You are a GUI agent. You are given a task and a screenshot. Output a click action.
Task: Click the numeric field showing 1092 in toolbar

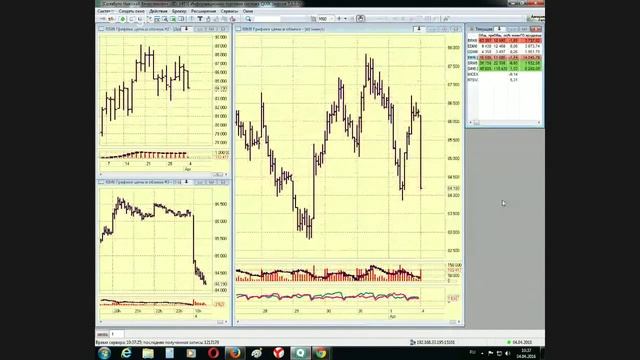[325, 19]
